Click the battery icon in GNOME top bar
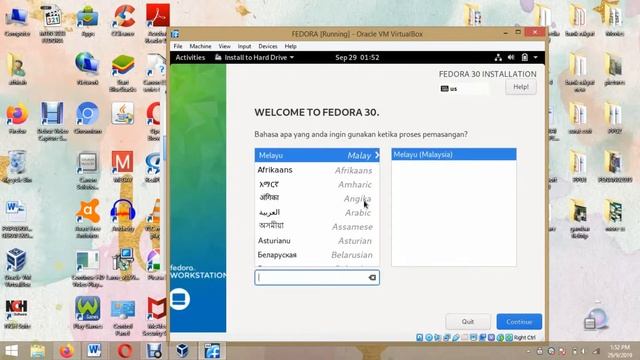The image size is (640, 360). 524,58
